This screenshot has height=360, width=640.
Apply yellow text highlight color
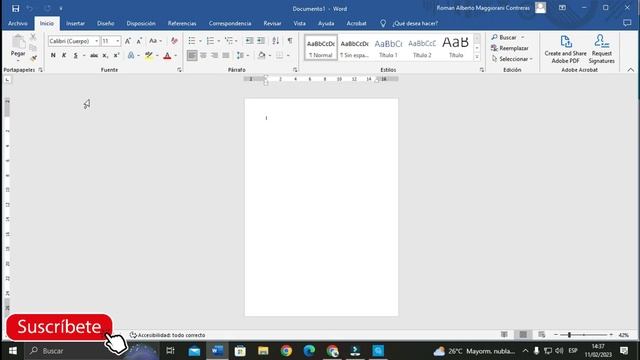pyautogui.click(x=149, y=56)
